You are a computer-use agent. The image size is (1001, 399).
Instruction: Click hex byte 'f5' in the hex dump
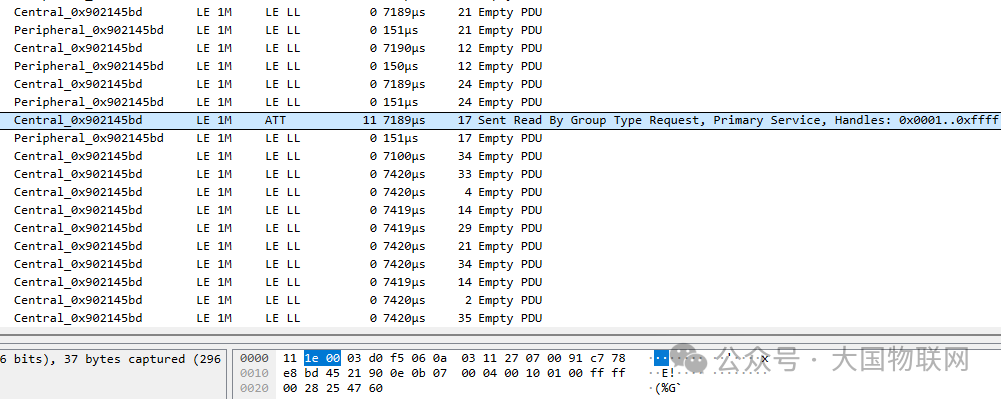[x=396, y=358]
